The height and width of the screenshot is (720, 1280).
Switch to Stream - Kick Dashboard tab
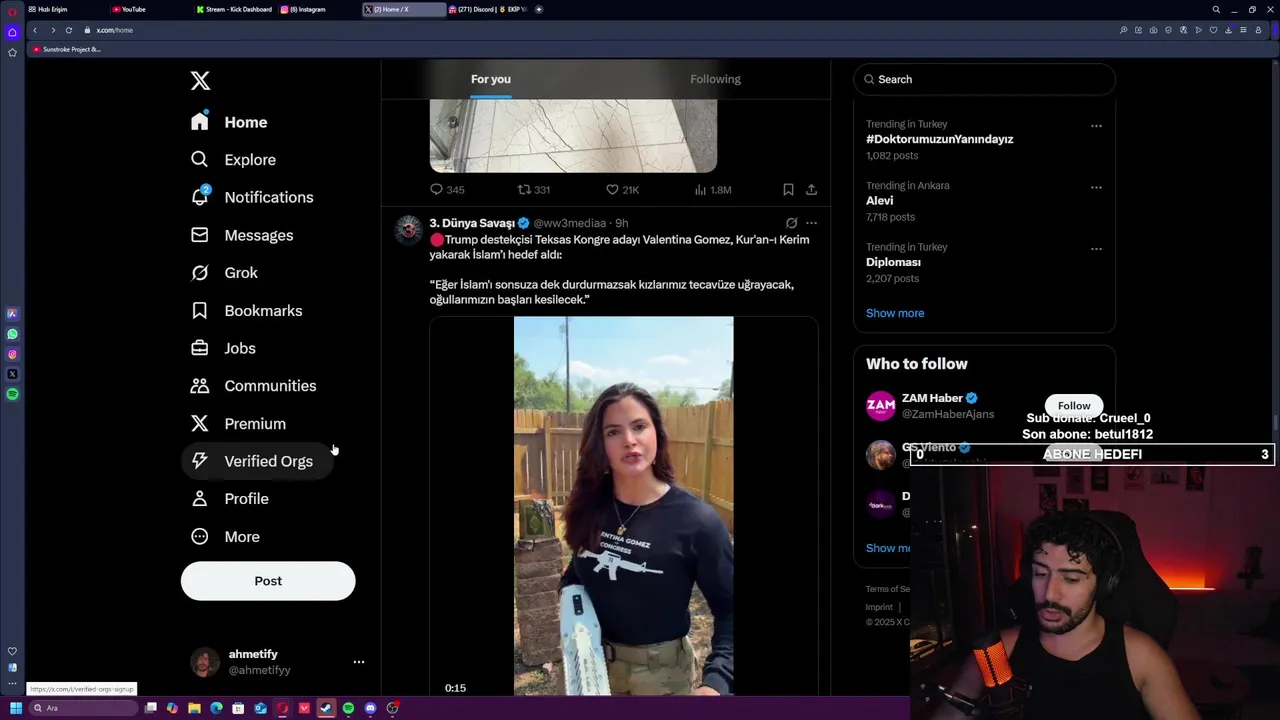tap(234, 9)
